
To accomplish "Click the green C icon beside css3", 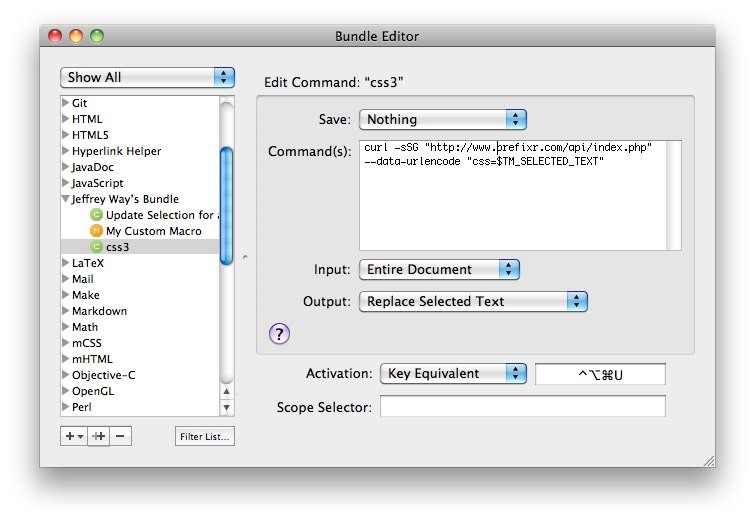I will (x=96, y=247).
